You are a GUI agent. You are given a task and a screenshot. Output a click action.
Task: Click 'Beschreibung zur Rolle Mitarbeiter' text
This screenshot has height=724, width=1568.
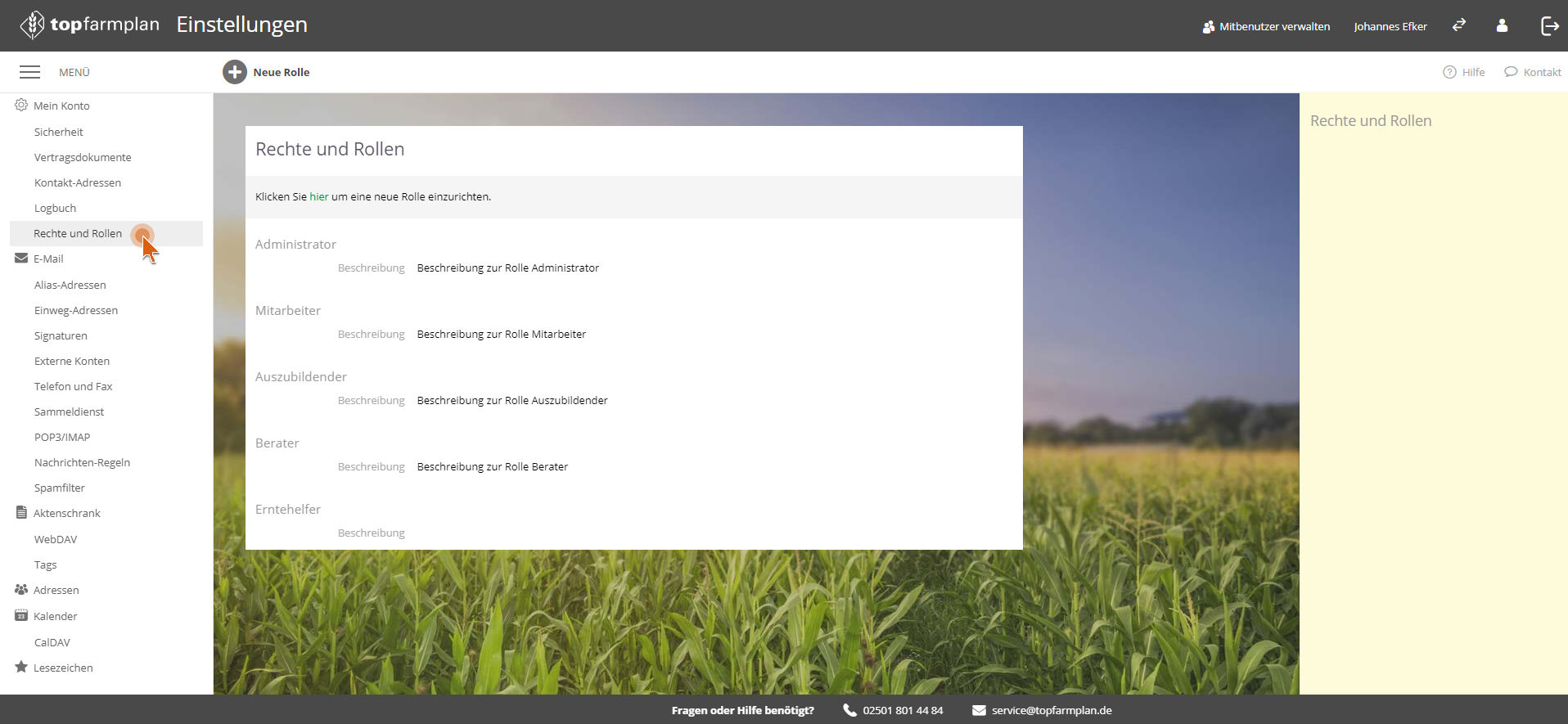click(502, 334)
